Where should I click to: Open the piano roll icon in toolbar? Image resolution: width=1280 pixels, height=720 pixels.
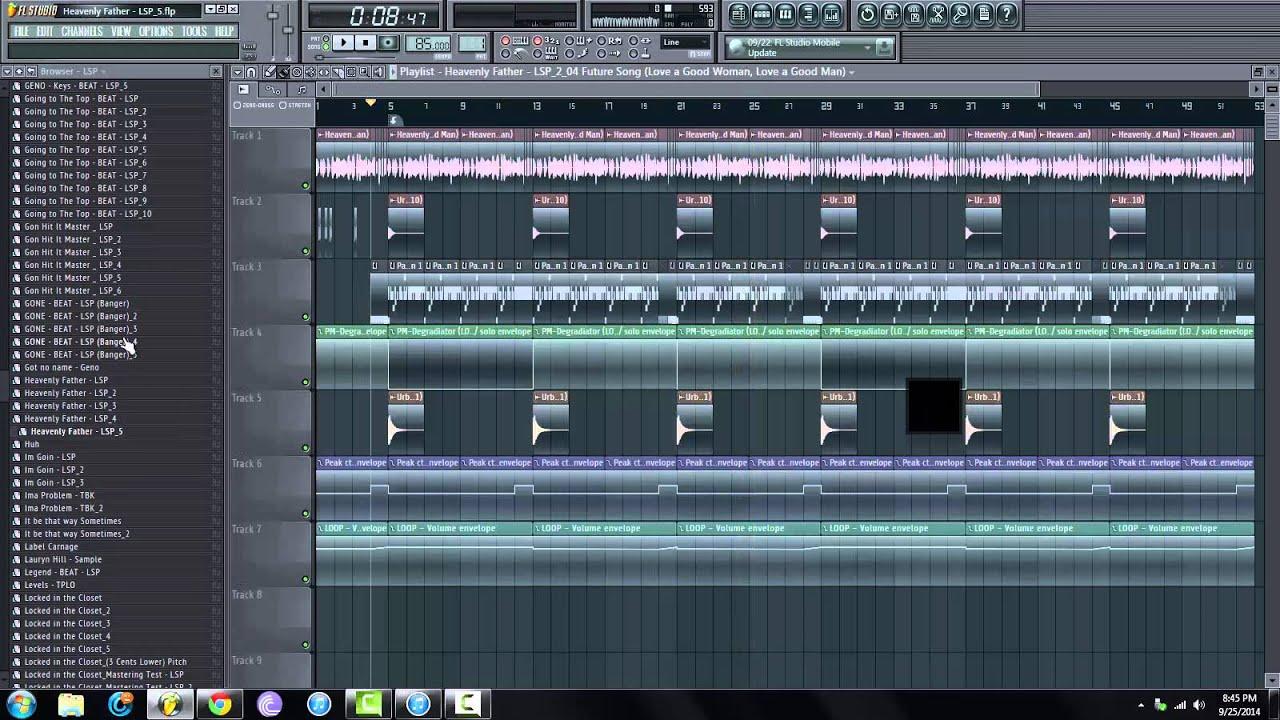coord(785,14)
